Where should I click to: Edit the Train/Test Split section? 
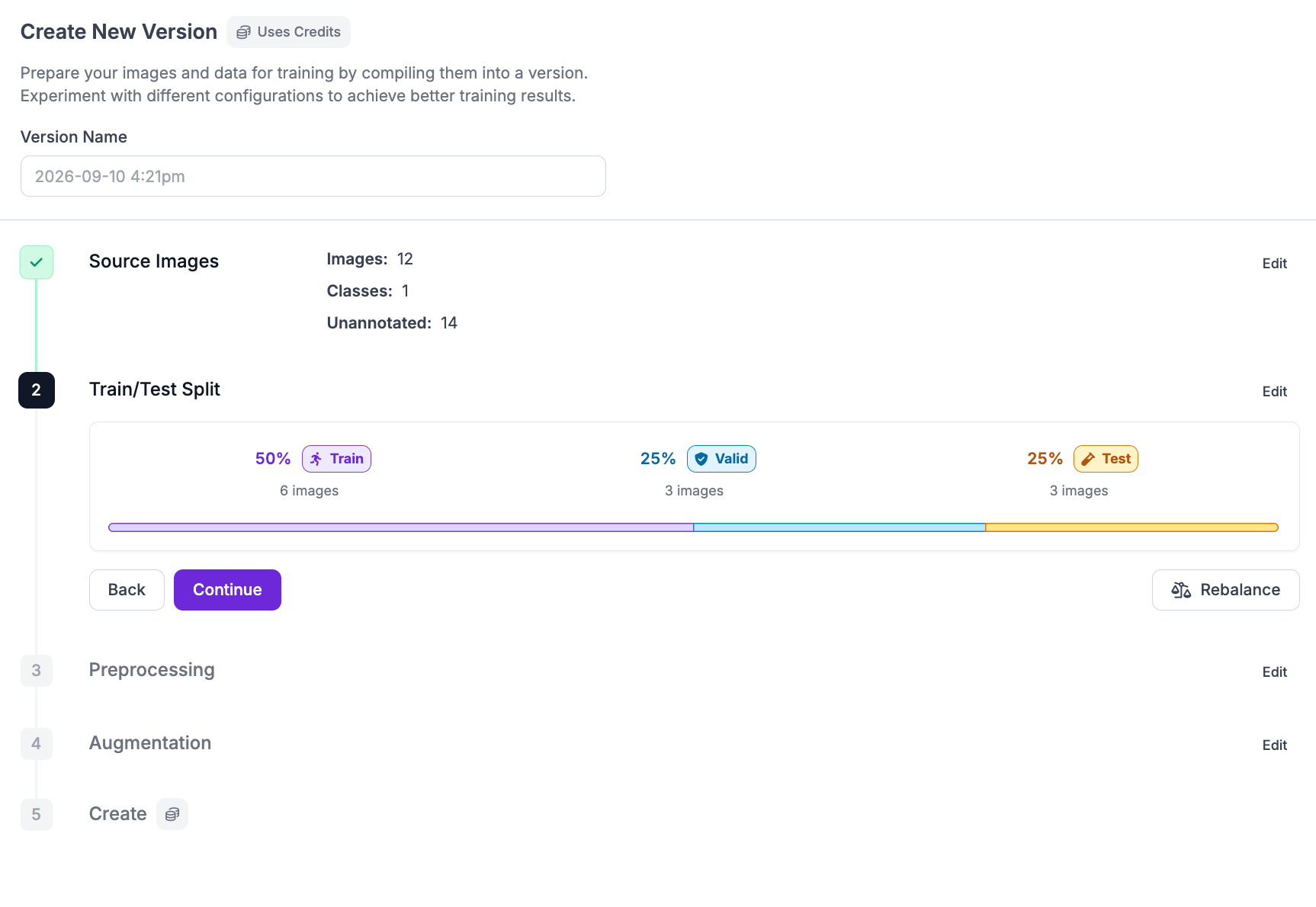[x=1275, y=392]
